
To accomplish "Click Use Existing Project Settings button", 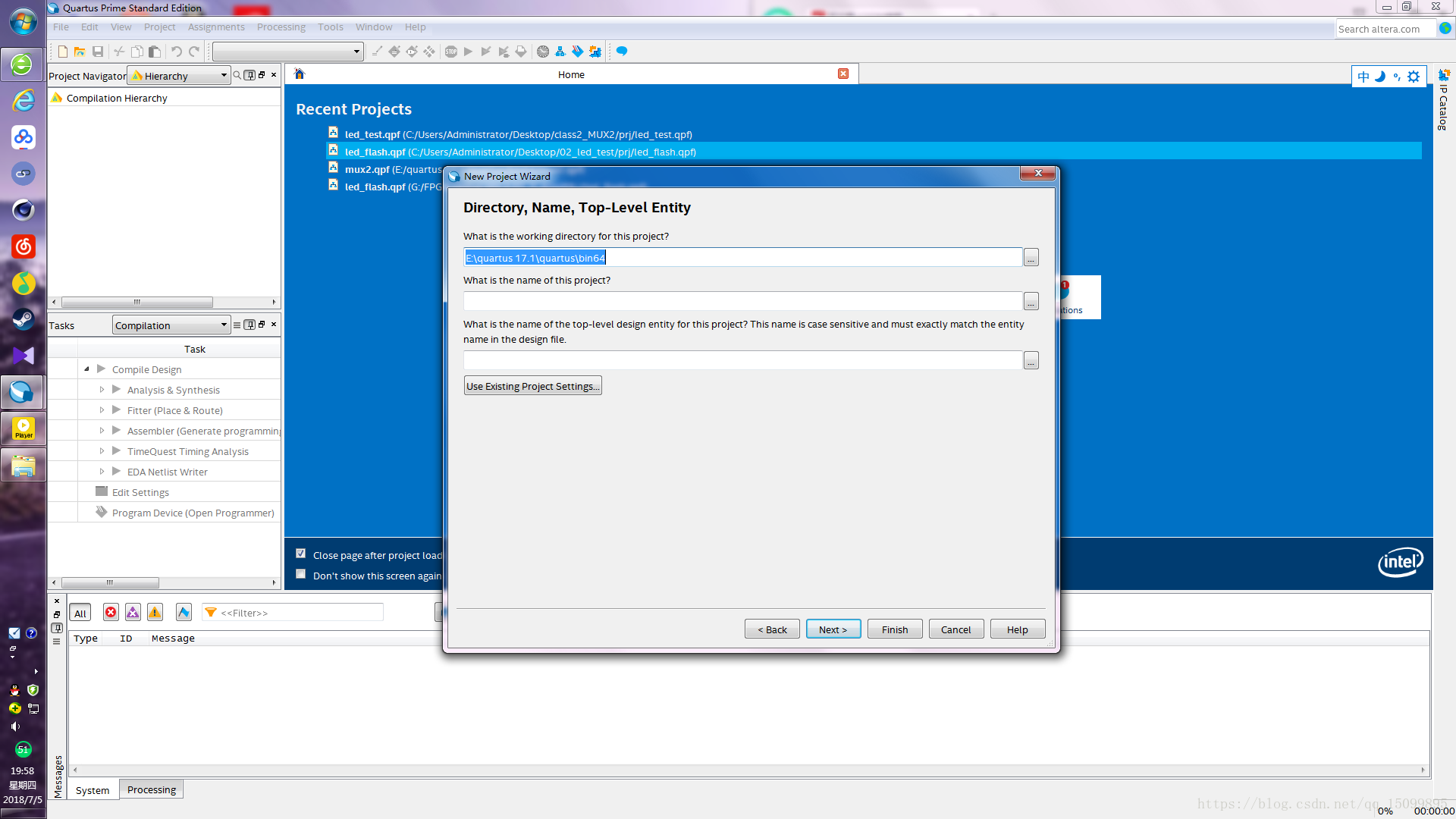I will point(533,386).
